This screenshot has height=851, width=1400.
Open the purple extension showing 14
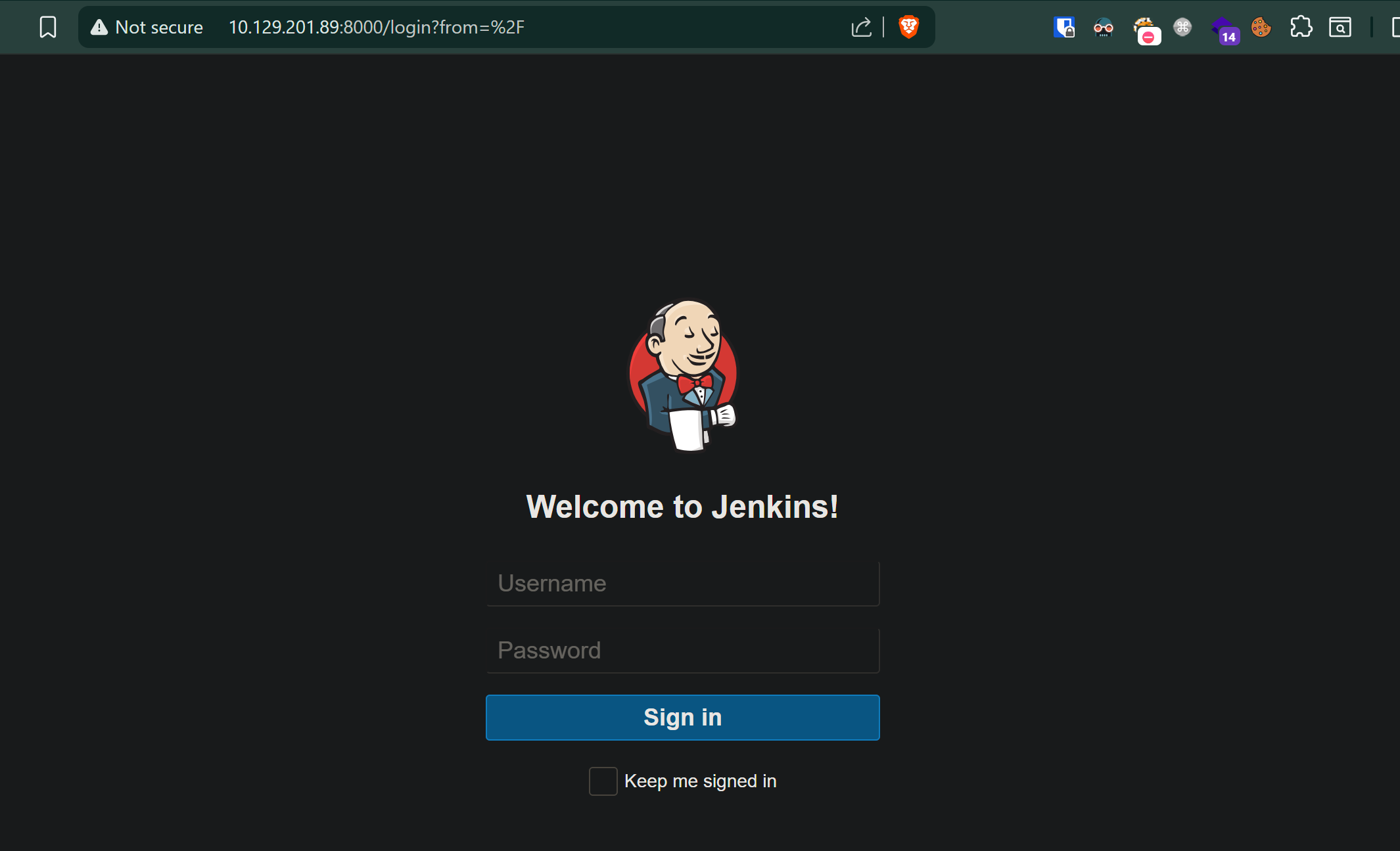click(x=1225, y=30)
